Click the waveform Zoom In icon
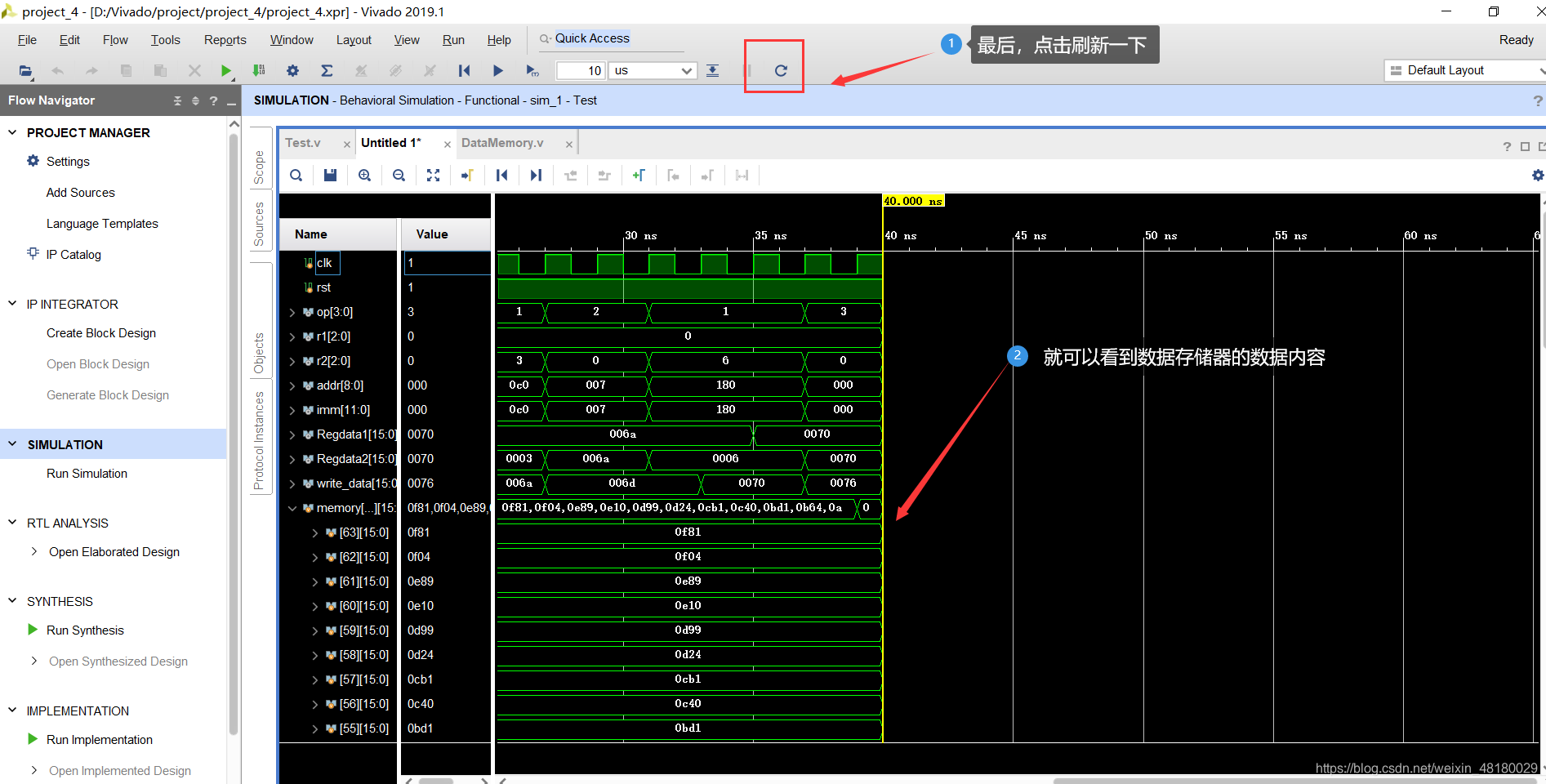Screen dimensions: 1546x784 coord(364,175)
